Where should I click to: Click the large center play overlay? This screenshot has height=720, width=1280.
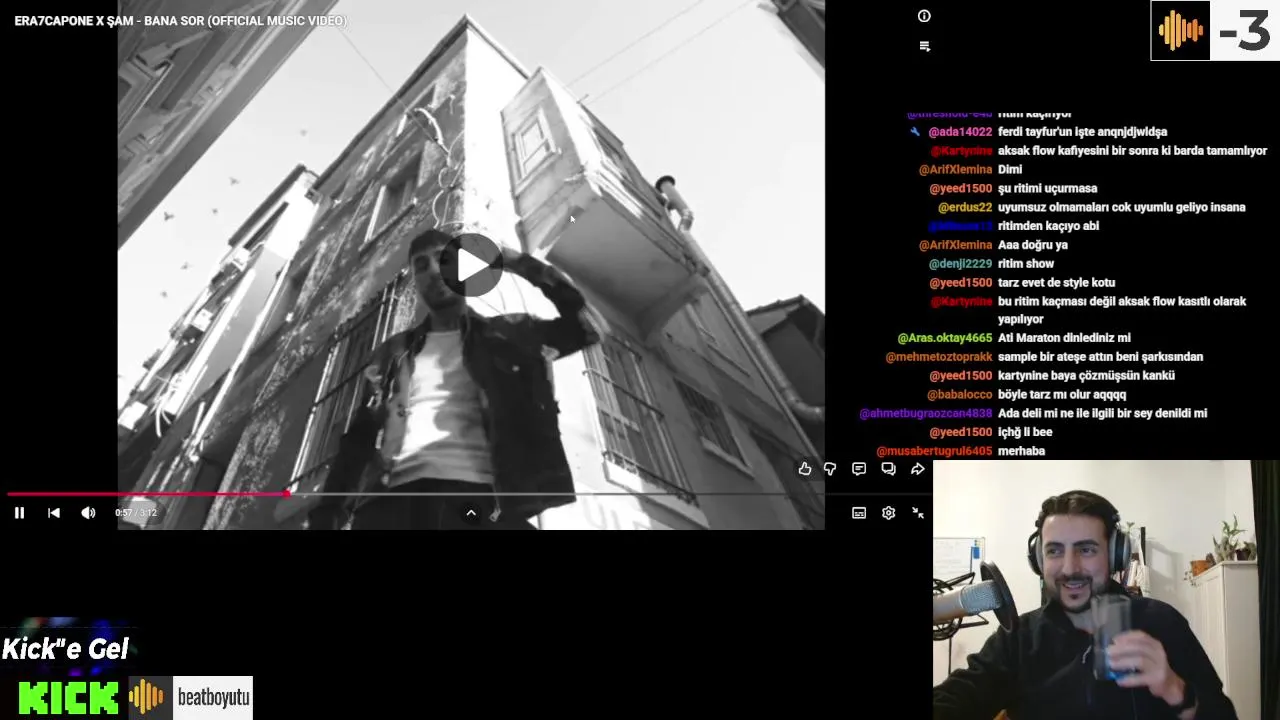point(472,266)
